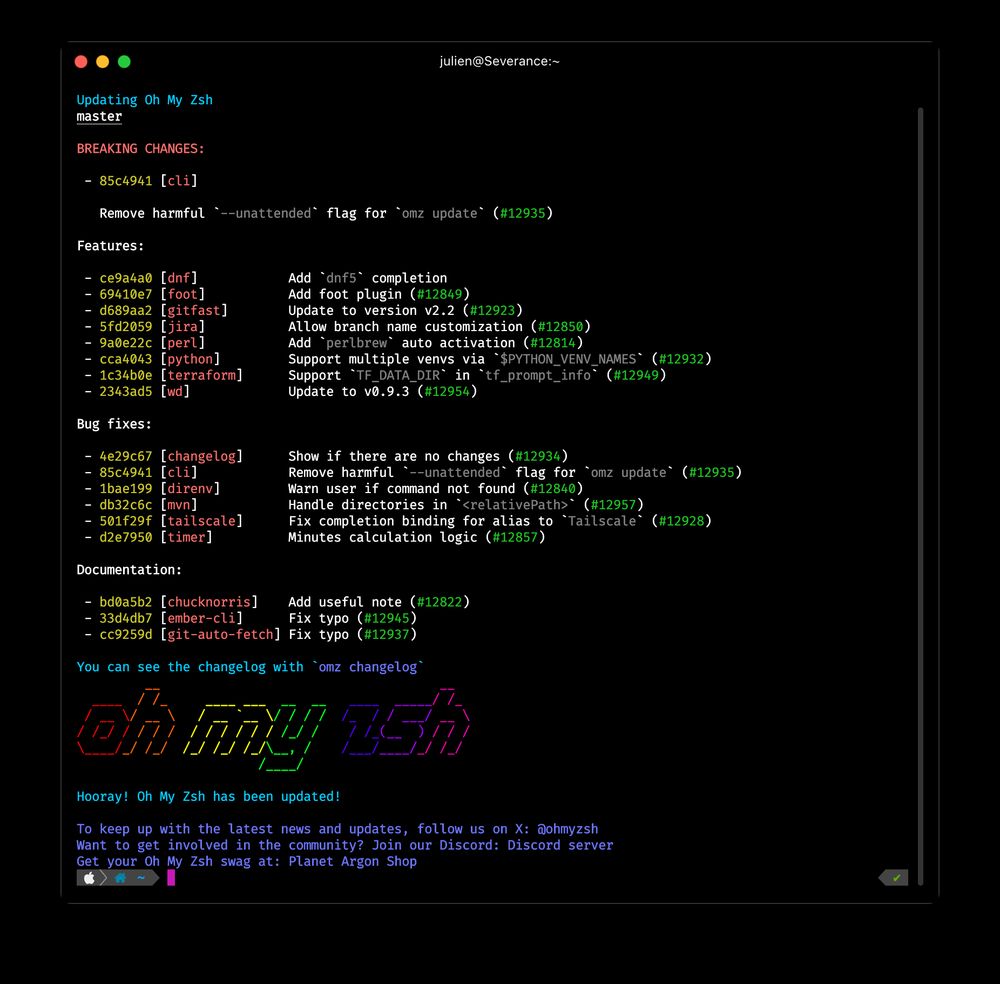The width and height of the screenshot is (1000, 984).
Task: Click commit hash 9a0e22c
Action: [126, 343]
